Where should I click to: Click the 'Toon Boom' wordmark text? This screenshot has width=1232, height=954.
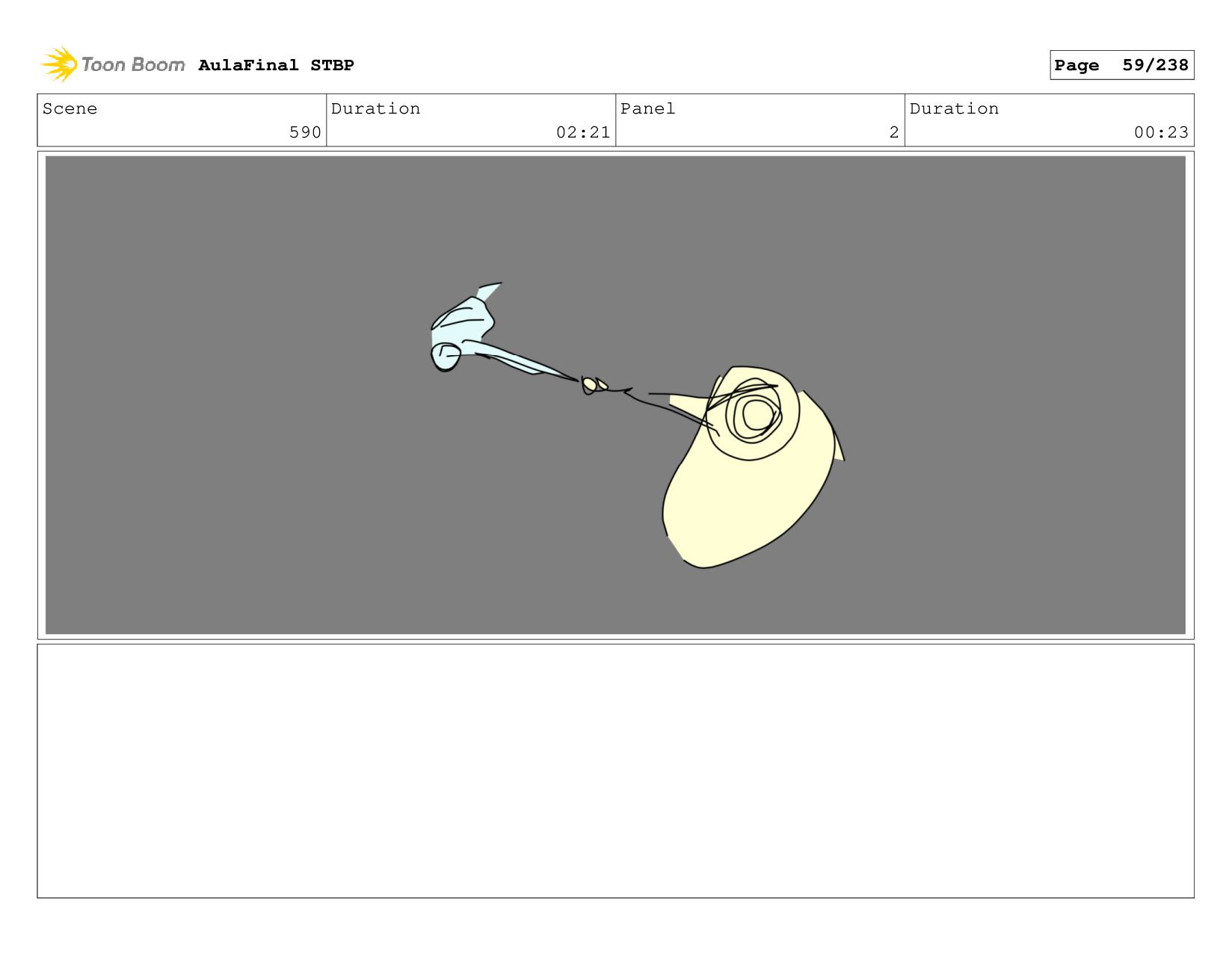click(133, 65)
